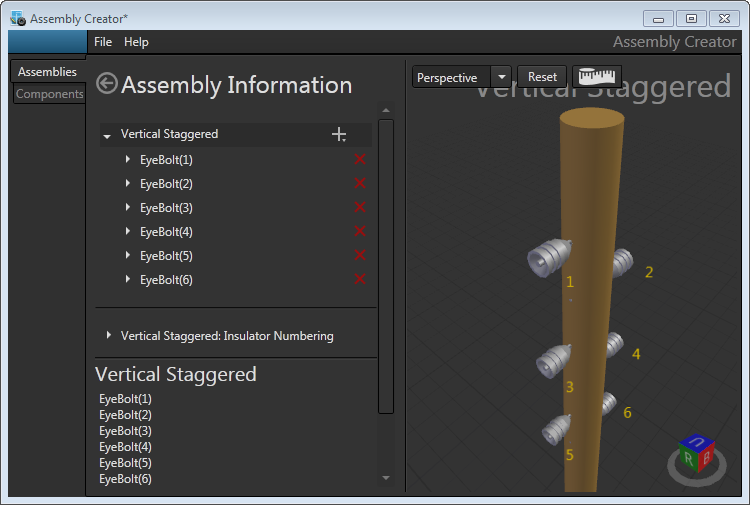Activate the ruler measurement tool

coord(597,77)
